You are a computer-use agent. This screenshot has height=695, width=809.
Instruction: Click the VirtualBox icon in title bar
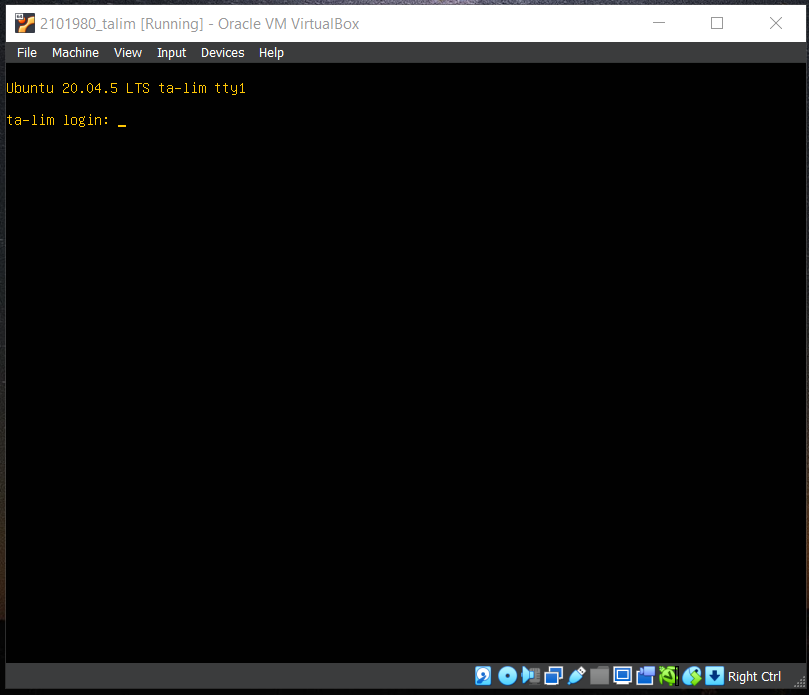(25, 24)
